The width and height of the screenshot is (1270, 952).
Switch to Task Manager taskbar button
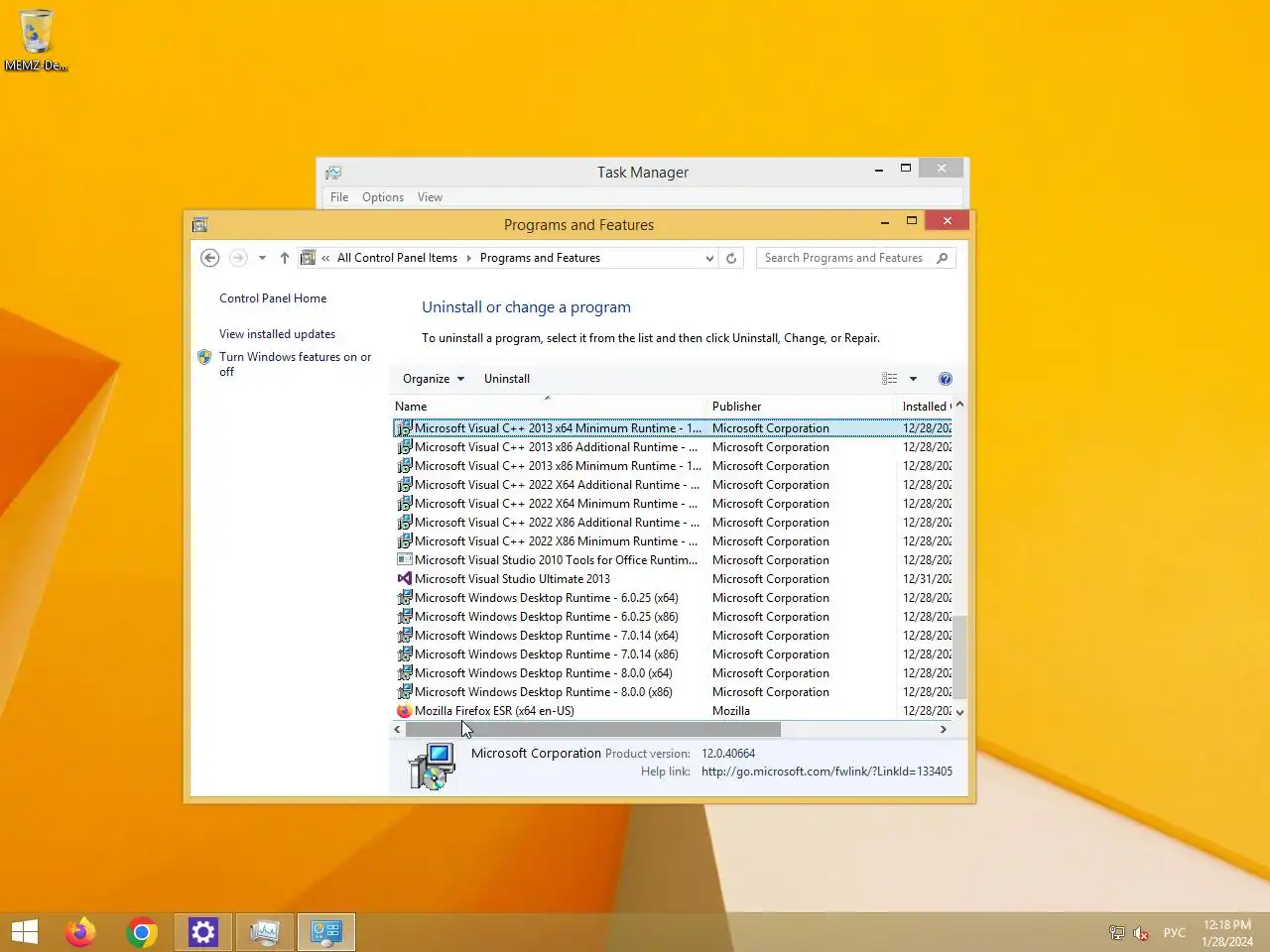pyautogui.click(x=265, y=932)
